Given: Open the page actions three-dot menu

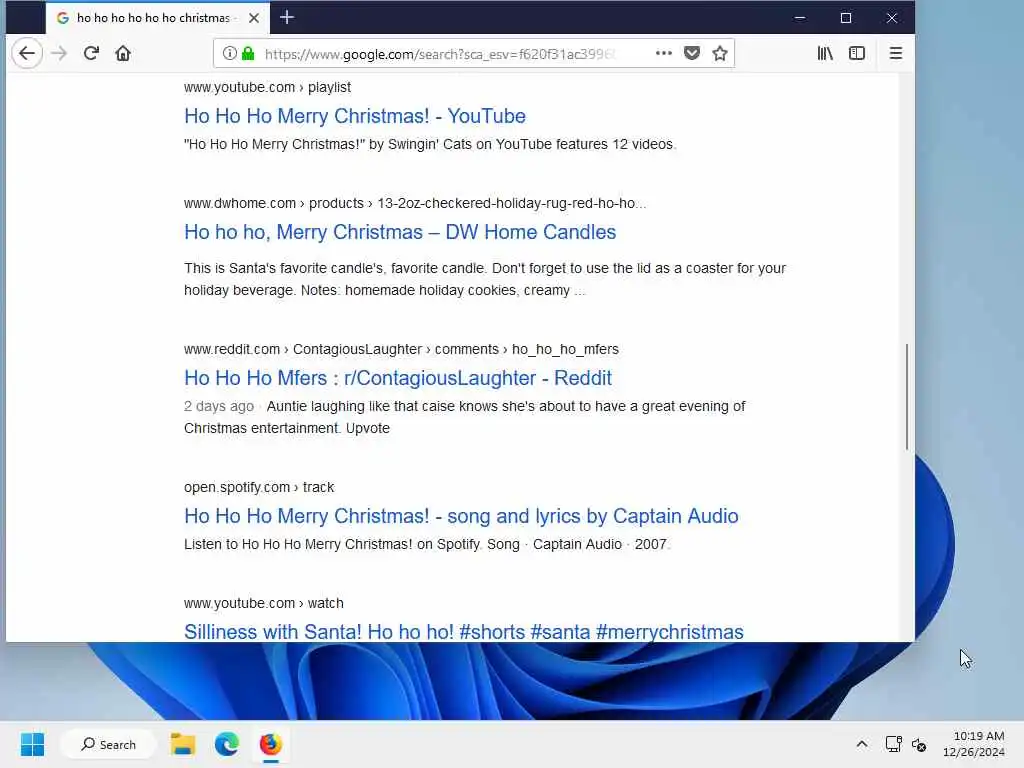Looking at the screenshot, I should click(x=664, y=54).
